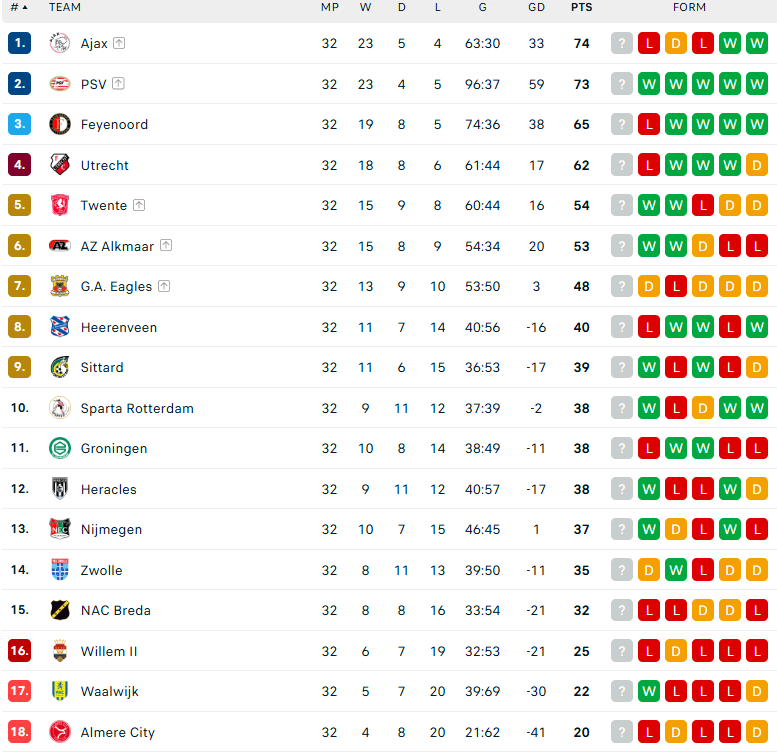The image size is (777, 754).
Task: Click the Ajax club crest icon
Action: tap(60, 43)
